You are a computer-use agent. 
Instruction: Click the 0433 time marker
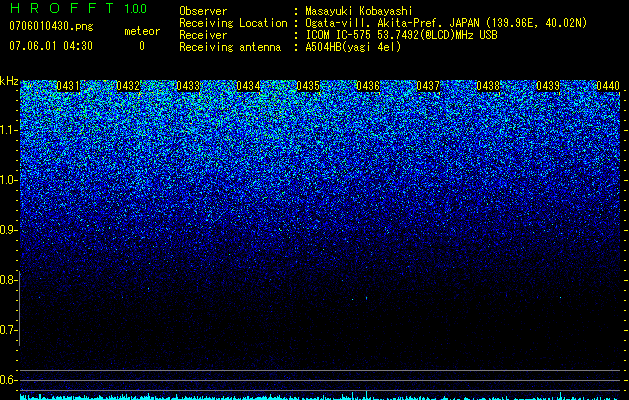(188, 86)
